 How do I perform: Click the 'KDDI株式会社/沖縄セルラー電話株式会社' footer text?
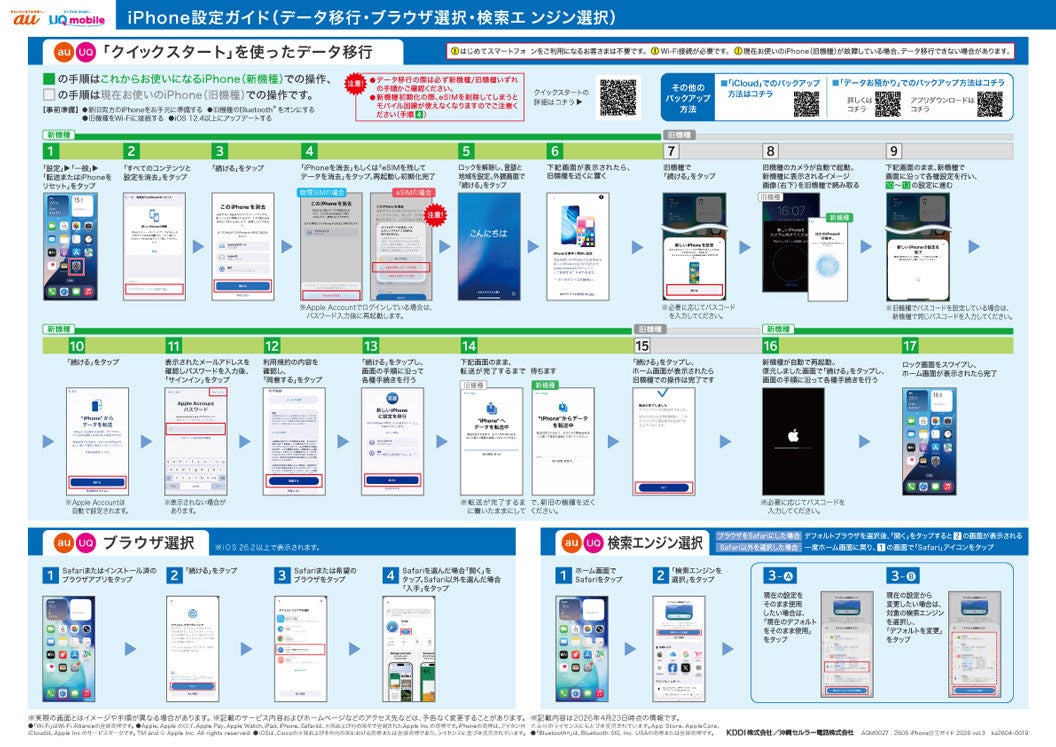pos(790,732)
